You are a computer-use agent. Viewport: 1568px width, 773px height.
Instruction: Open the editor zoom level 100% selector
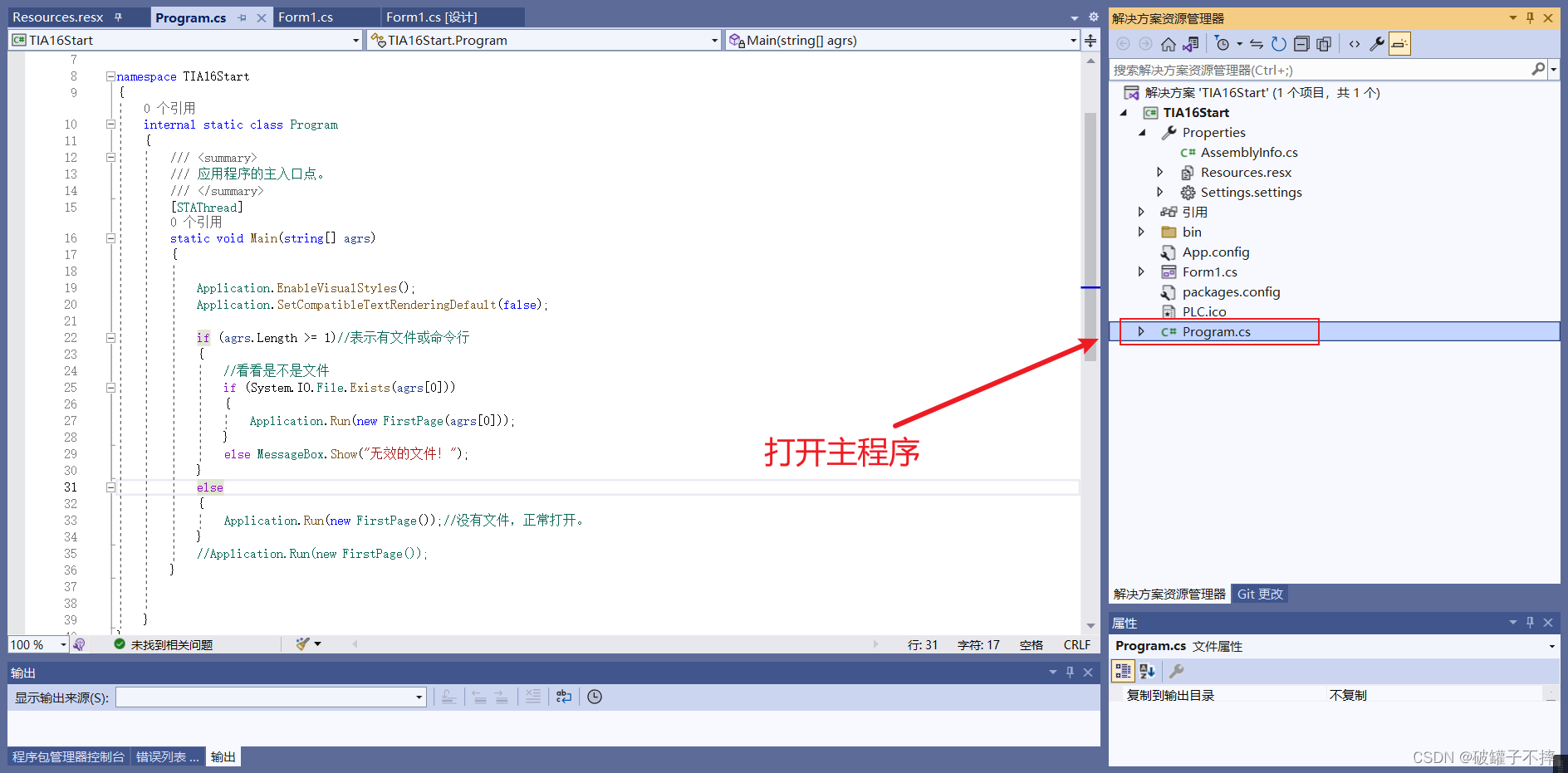[x=37, y=644]
